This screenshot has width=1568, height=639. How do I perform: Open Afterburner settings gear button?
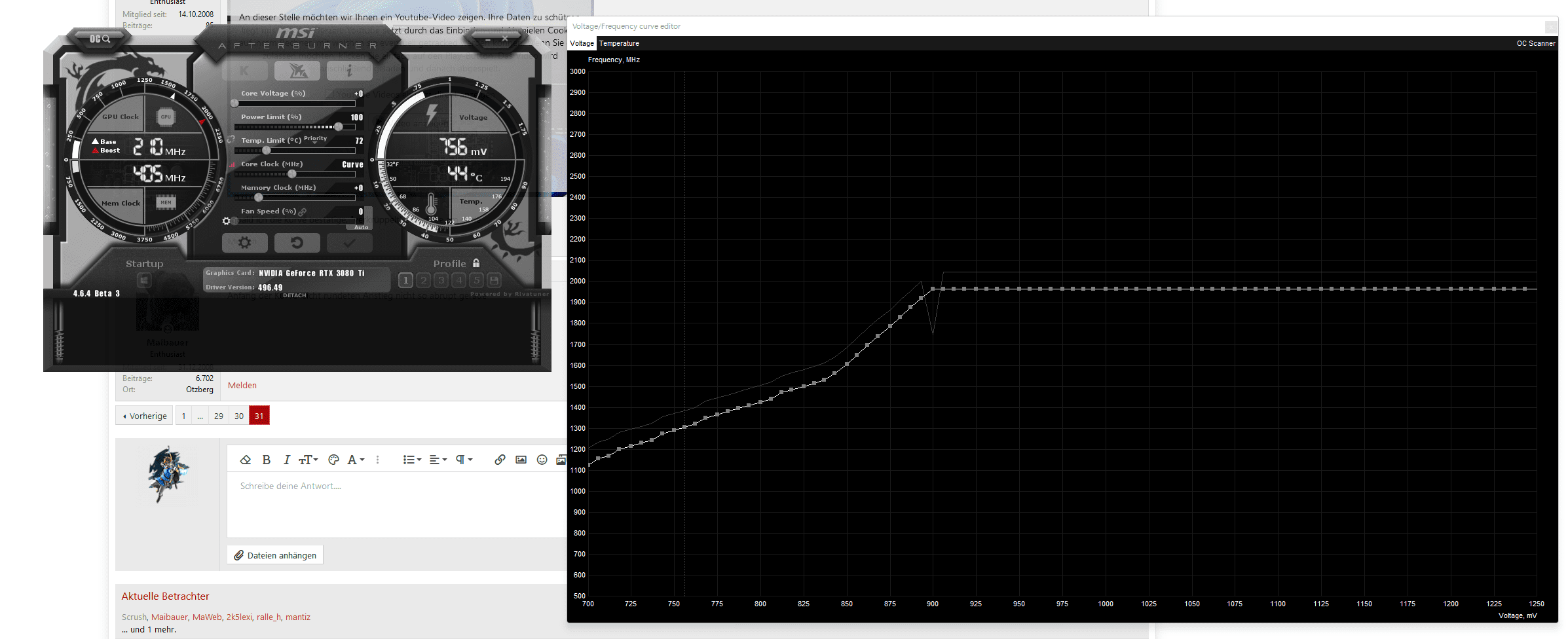click(x=244, y=242)
